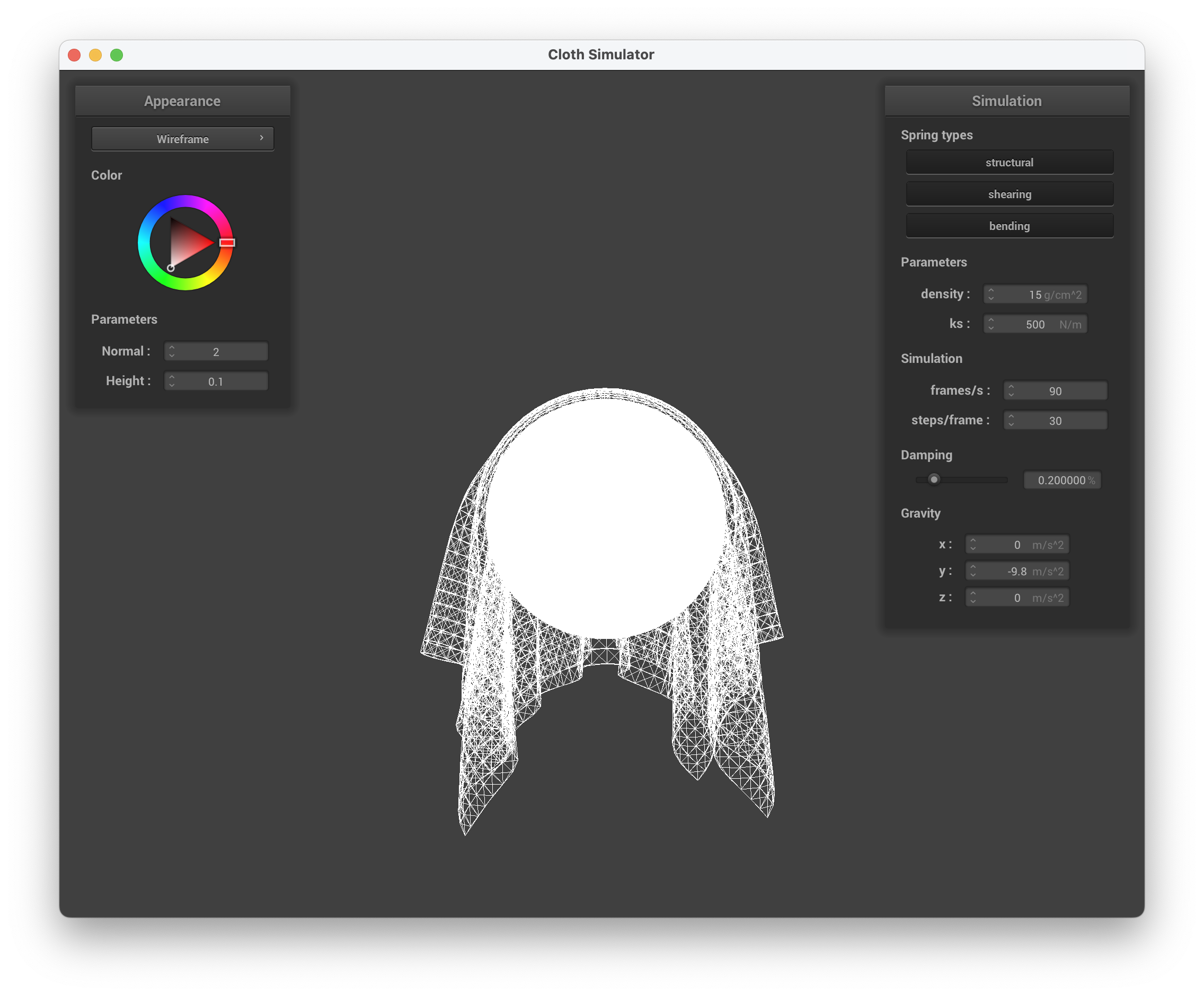Click the chevron arrow on Wireframe button
The width and height of the screenshot is (1204, 996).
(261, 138)
